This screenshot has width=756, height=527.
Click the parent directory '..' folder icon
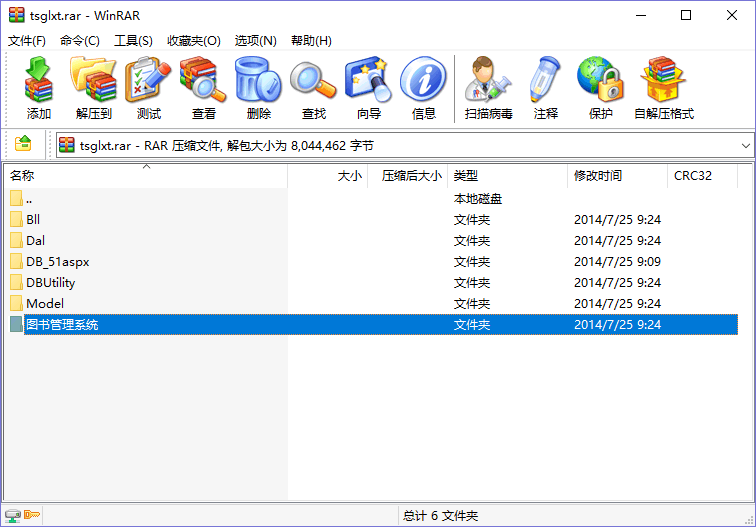click(16, 198)
